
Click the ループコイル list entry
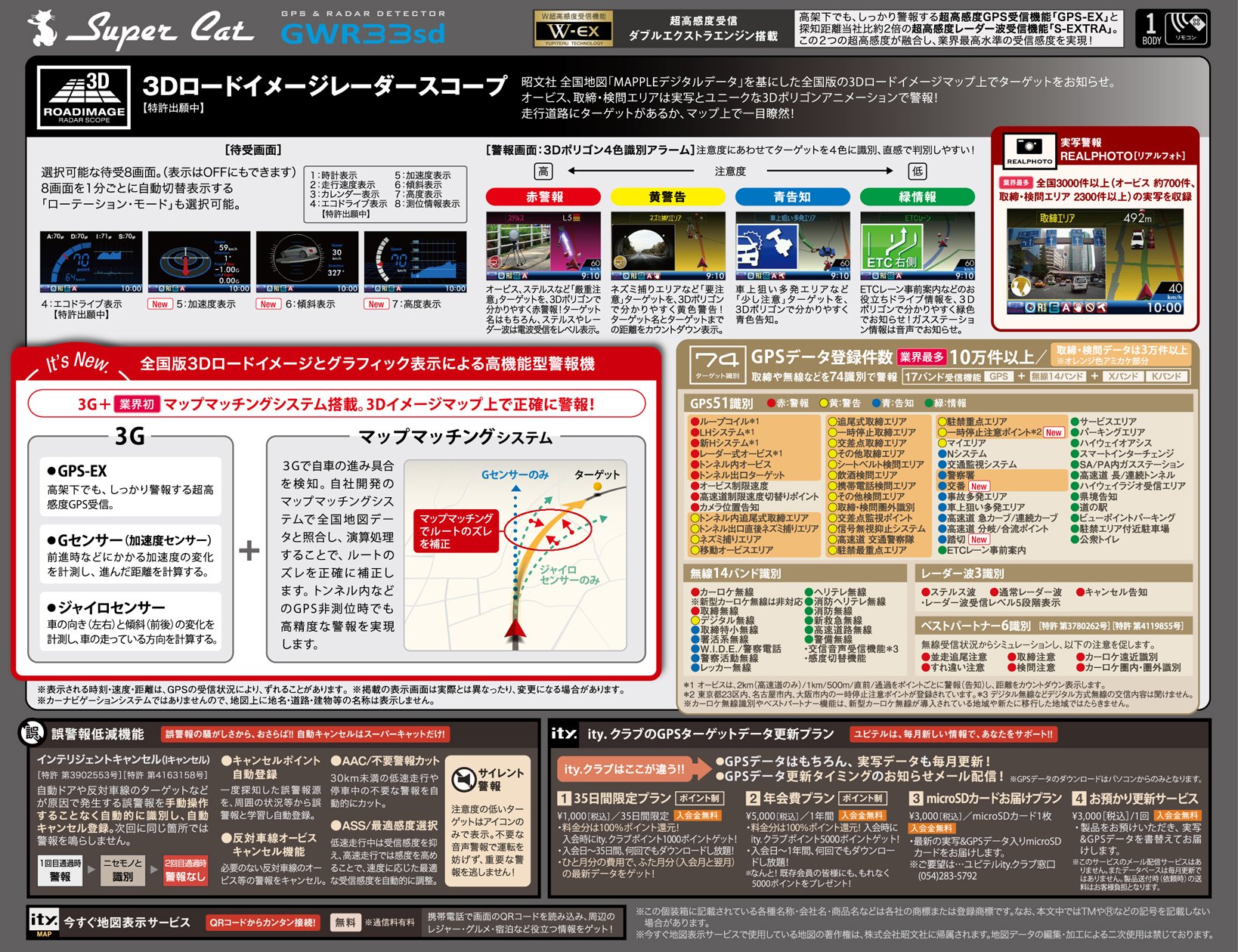(x=725, y=422)
